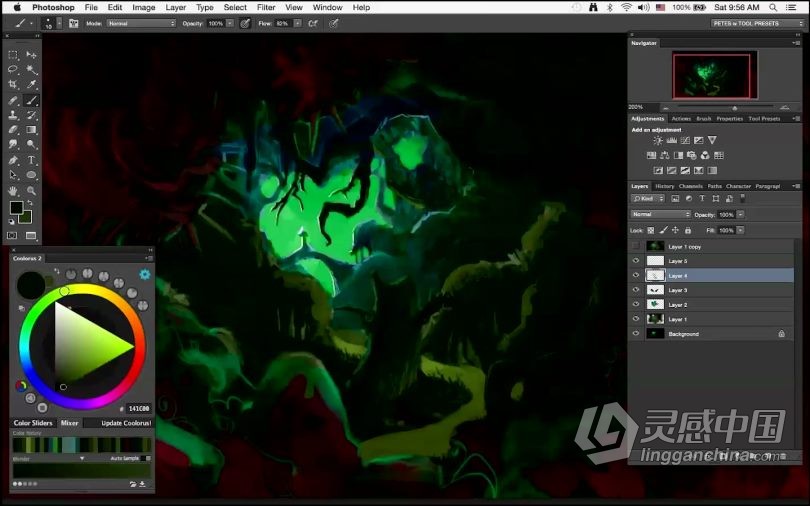
Task: Hide the Background layer
Action: [x=636, y=334]
